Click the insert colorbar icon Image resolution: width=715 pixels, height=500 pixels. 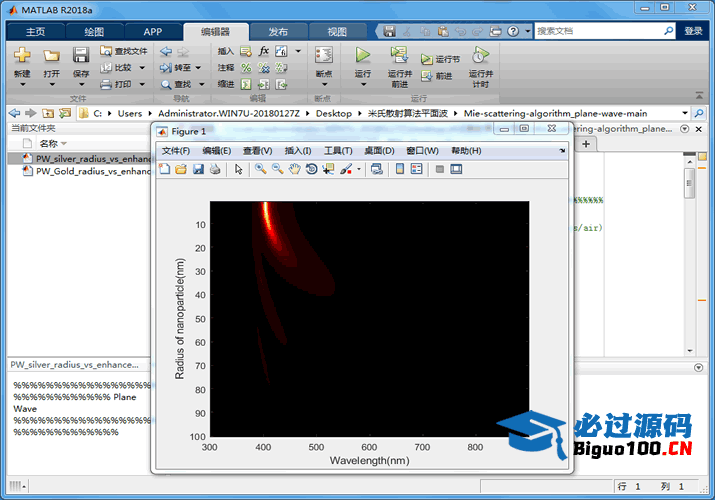pos(400,169)
